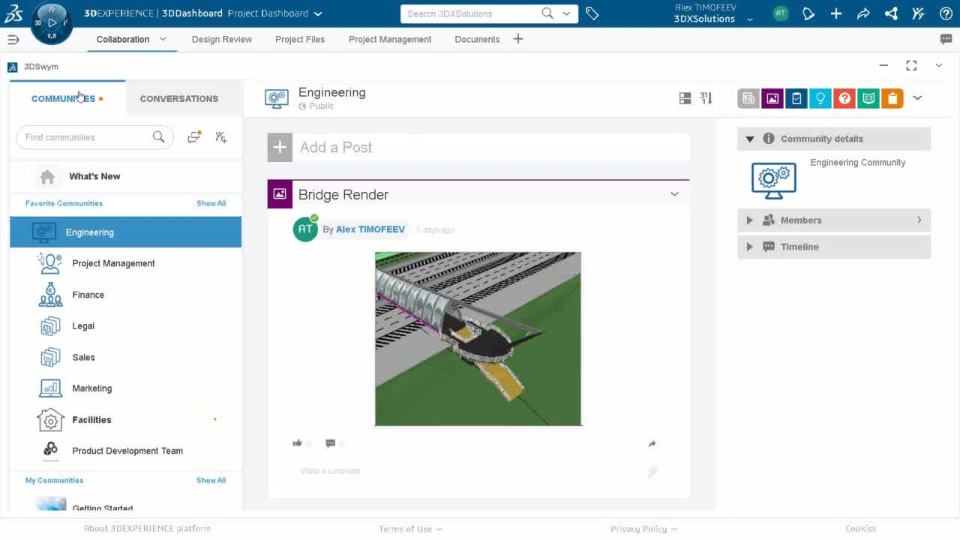The image size is (960, 540).
Task: Show all My Communities
Action: click(211, 481)
